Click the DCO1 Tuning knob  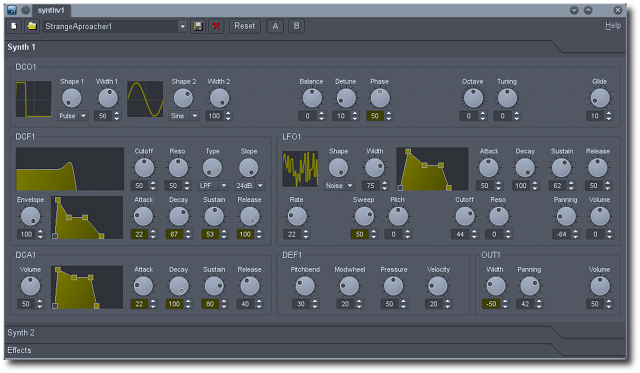[507, 98]
